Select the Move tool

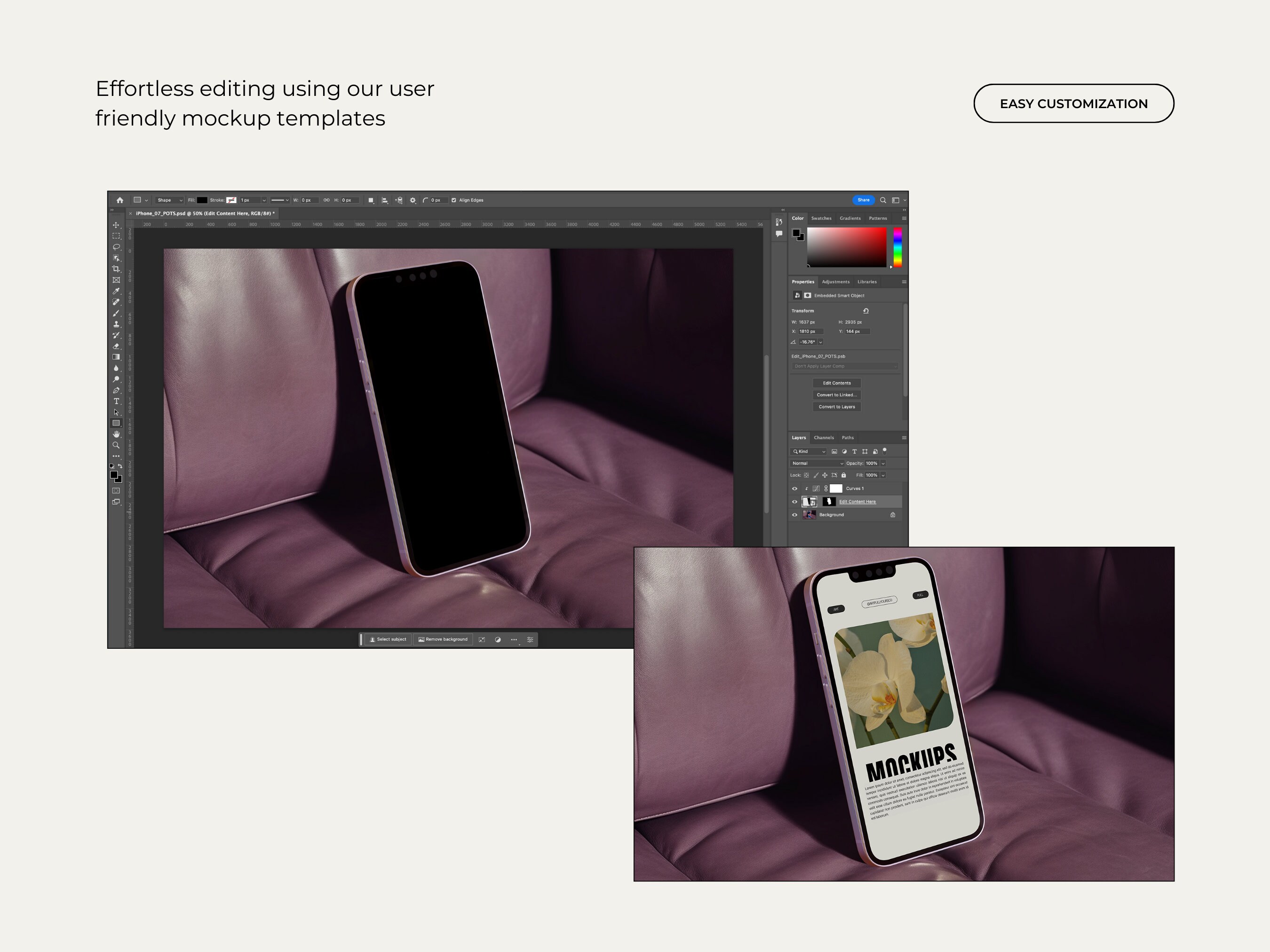tap(117, 226)
